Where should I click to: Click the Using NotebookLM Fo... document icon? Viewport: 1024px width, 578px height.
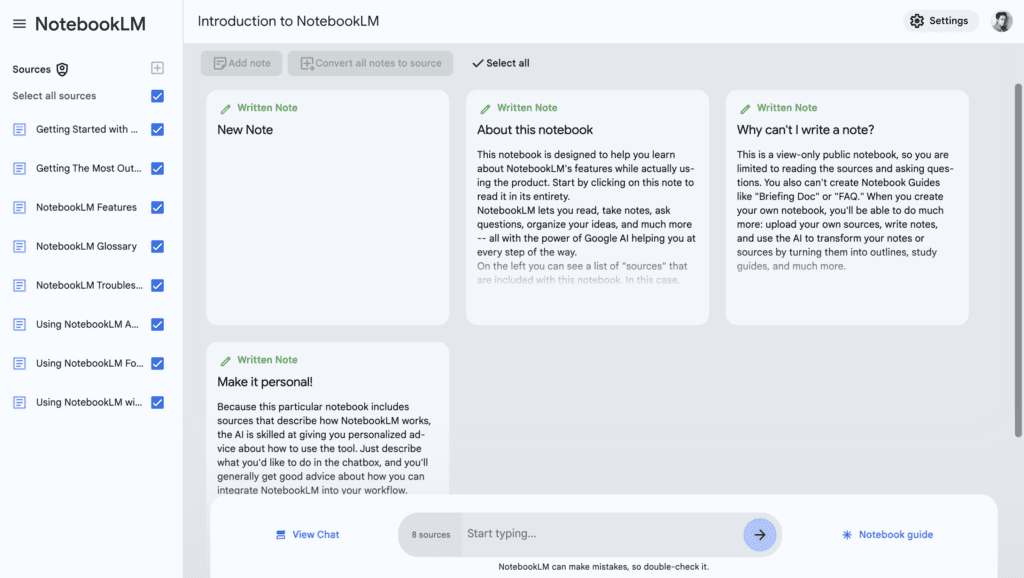coord(20,363)
